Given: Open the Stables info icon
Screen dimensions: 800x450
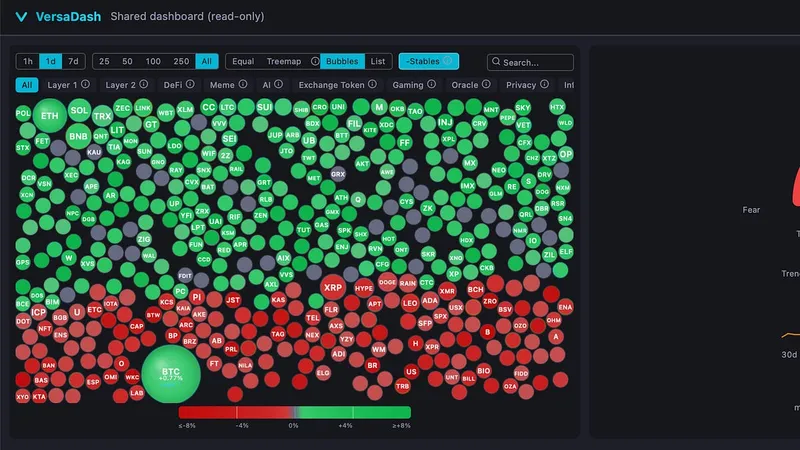Looking at the screenshot, I should click(447, 61).
